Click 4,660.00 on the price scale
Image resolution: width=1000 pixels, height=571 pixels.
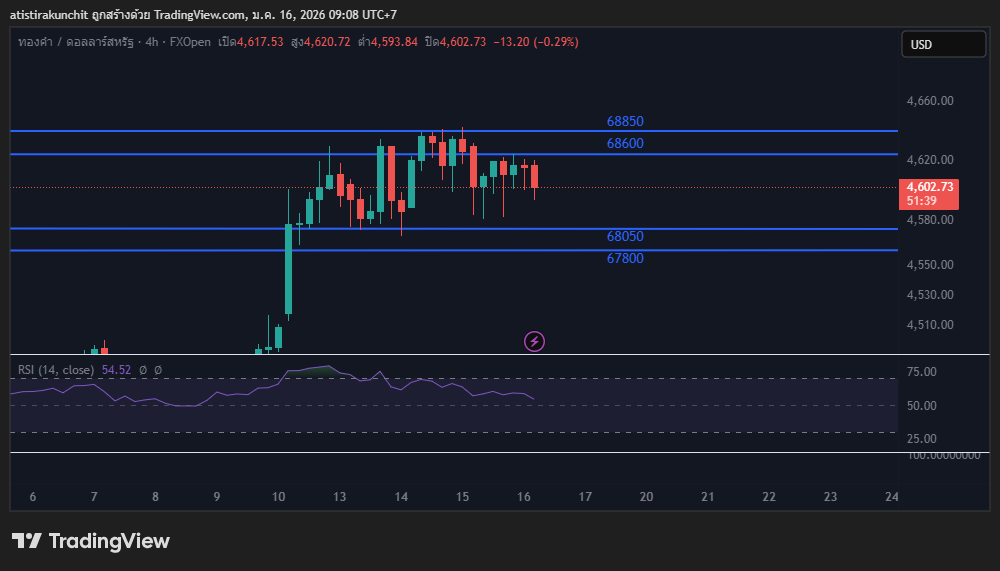[929, 101]
